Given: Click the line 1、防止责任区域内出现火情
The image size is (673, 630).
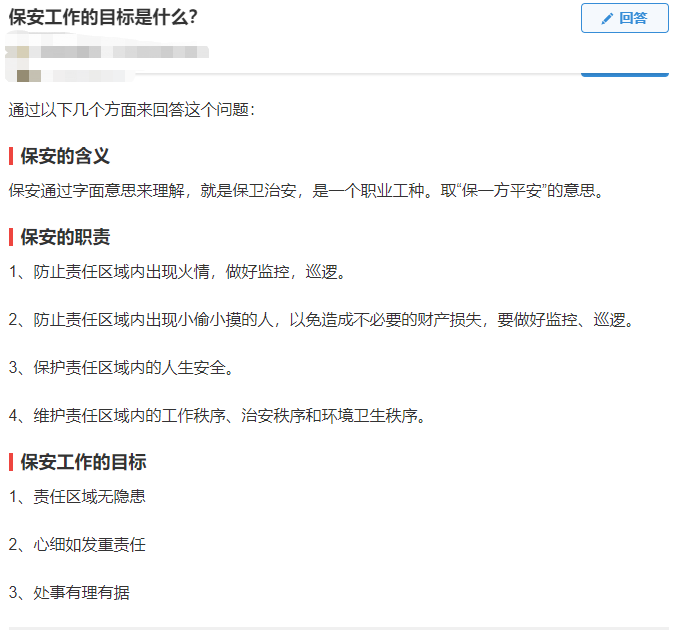Looking at the screenshot, I should click(x=177, y=272).
